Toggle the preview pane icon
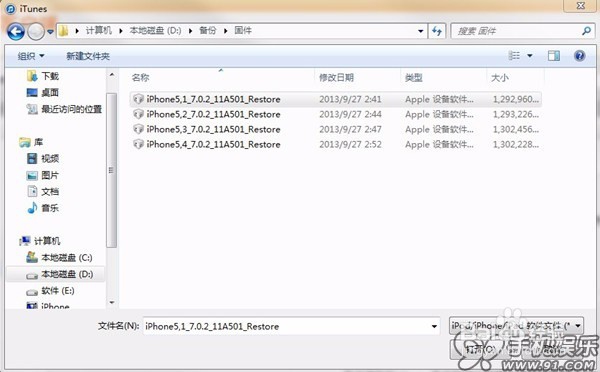Image resolution: width=600 pixels, height=372 pixels. pyautogui.click(x=553, y=56)
